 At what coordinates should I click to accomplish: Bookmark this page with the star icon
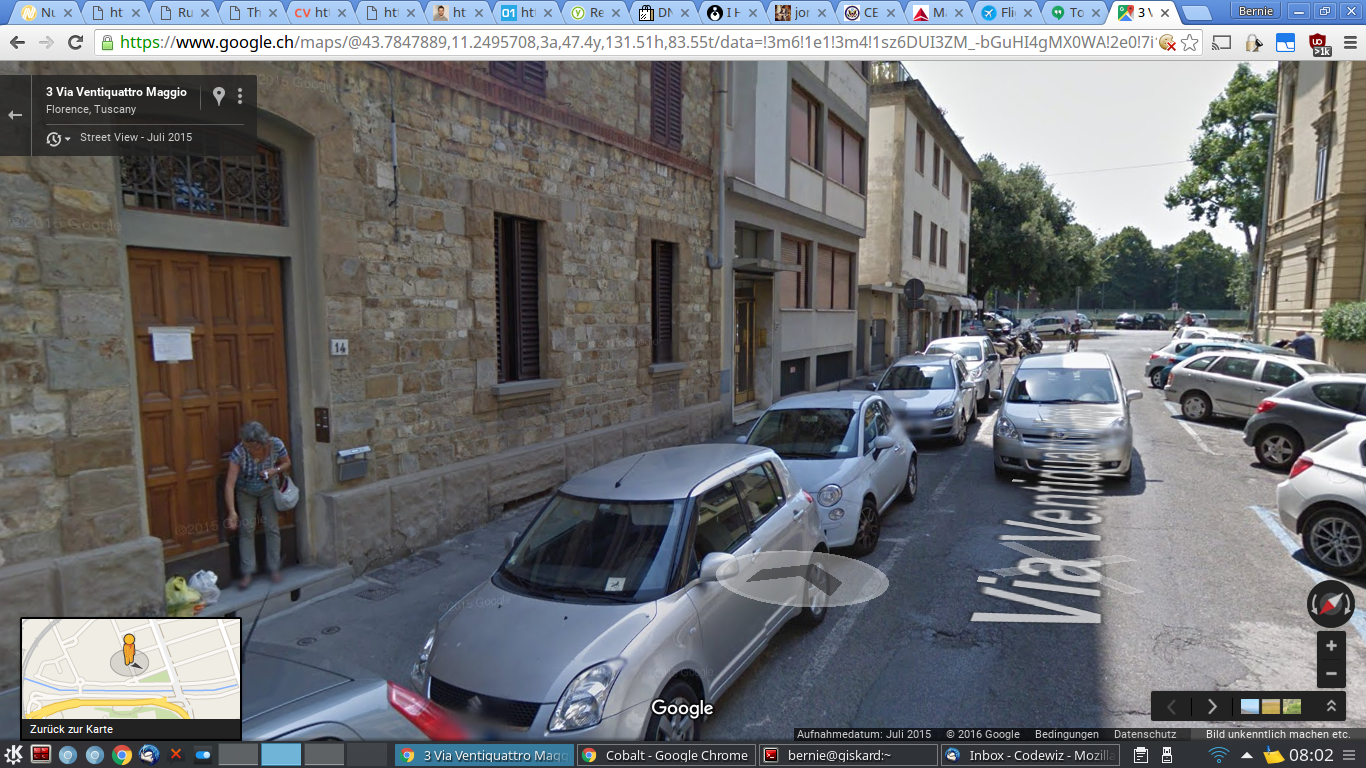tap(1189, 43)
